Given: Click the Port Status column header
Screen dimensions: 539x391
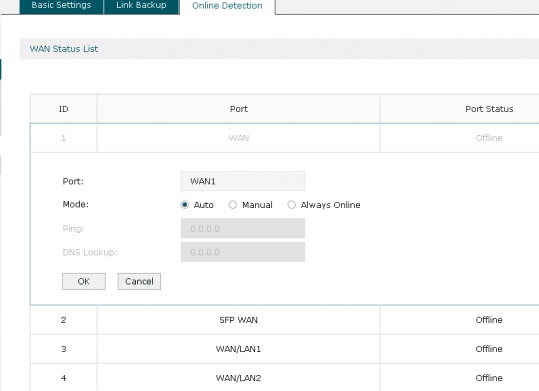Looking at the screenshot, I should [x=489, y=109].
